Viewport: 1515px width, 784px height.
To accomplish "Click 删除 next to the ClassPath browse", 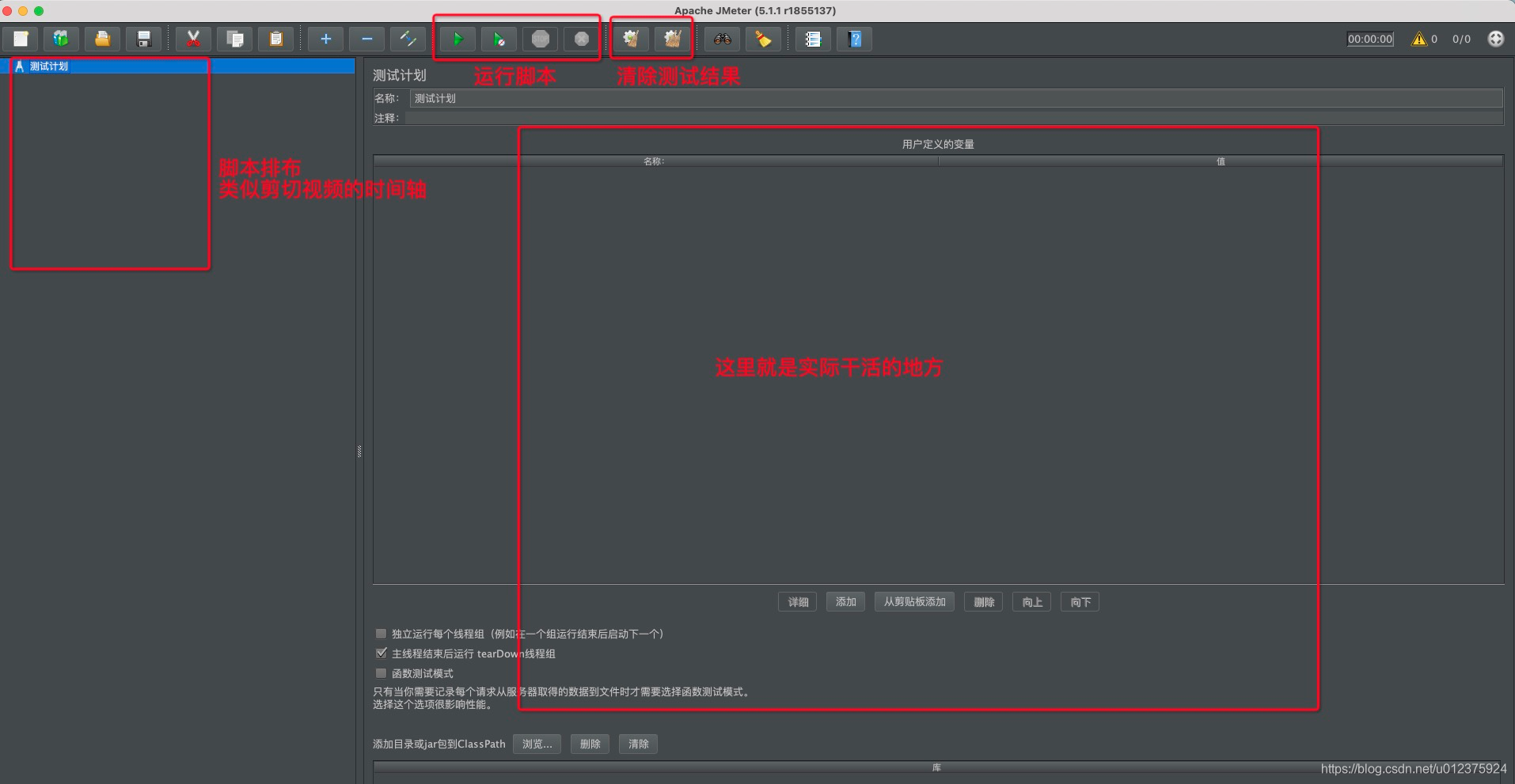I will coord(590,744).
